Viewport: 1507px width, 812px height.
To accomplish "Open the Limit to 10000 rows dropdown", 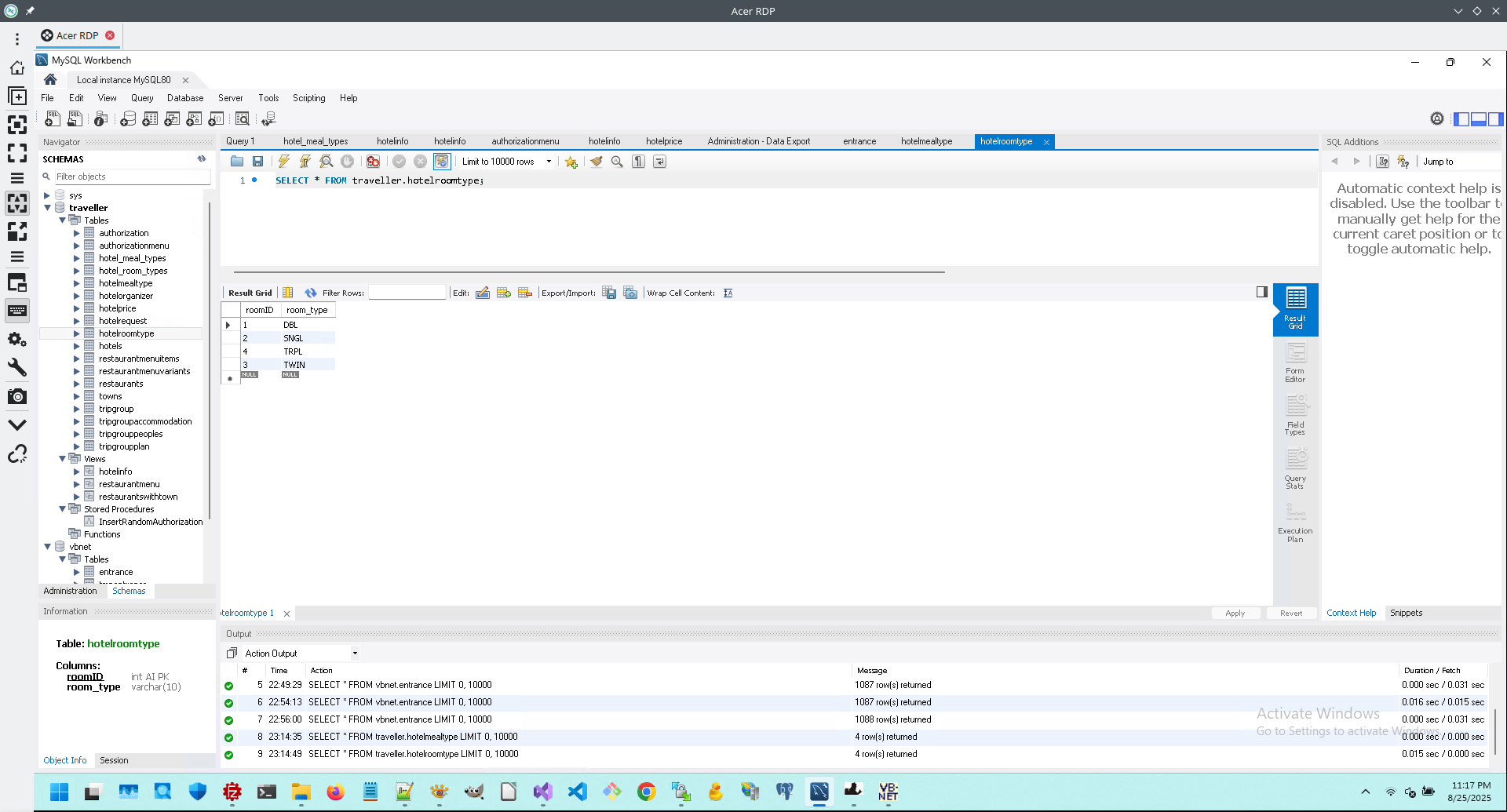I will (507, 162).
